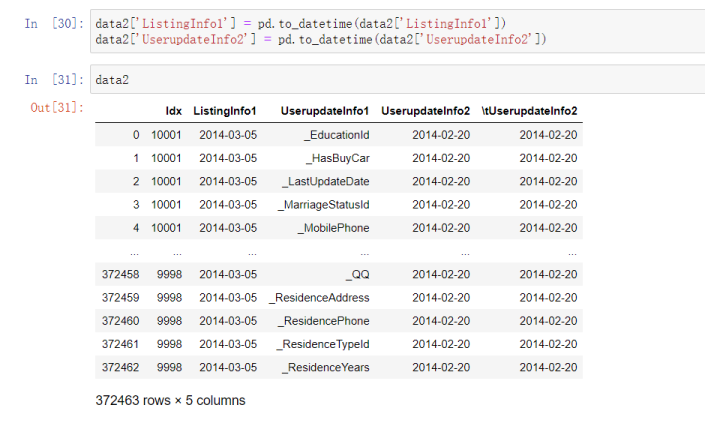Select the _LastUpdateDate cell
Viewport: 706px width, 424px height.
(326, 181)
